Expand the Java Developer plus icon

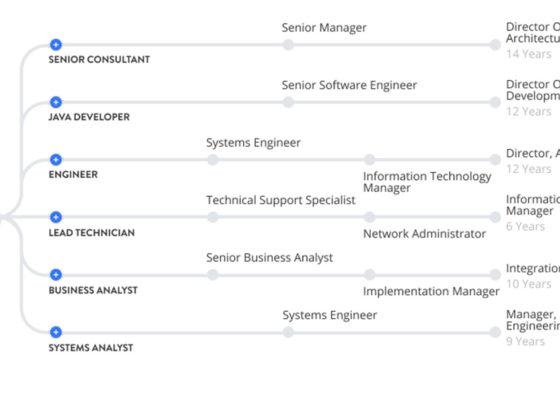[x=56, y=102]
